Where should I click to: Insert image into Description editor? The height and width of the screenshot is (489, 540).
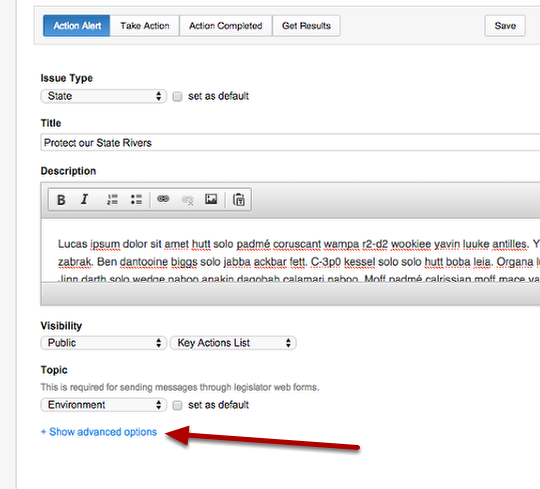(211, 199)
